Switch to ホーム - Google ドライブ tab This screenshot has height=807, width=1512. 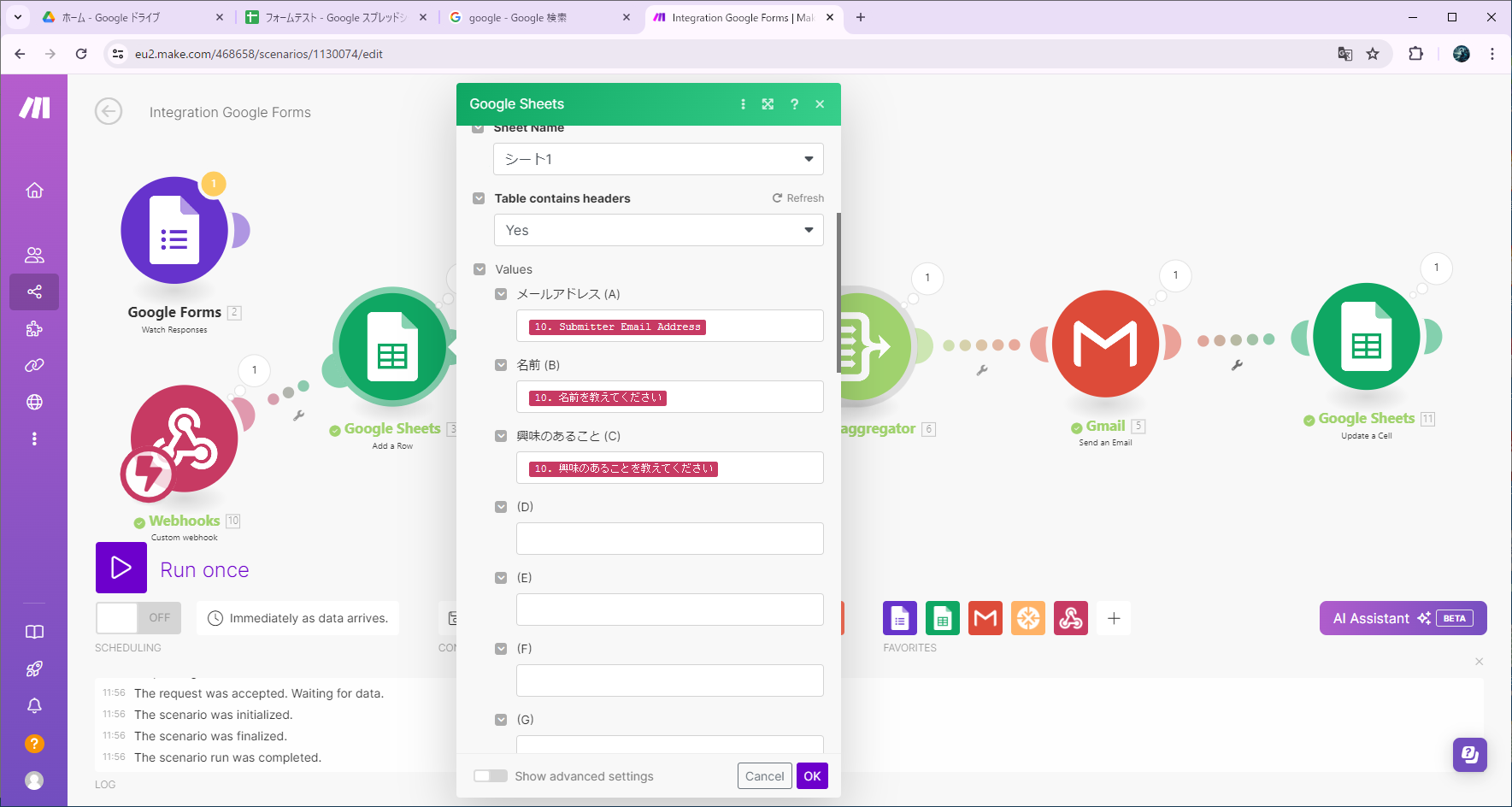tap(132, 17)
